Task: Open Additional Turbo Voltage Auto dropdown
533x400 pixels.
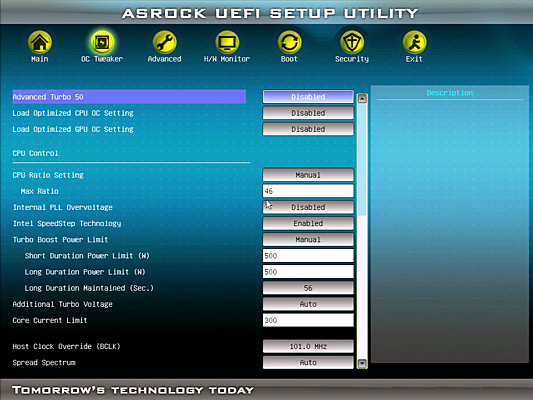Action: coord(308,304)
